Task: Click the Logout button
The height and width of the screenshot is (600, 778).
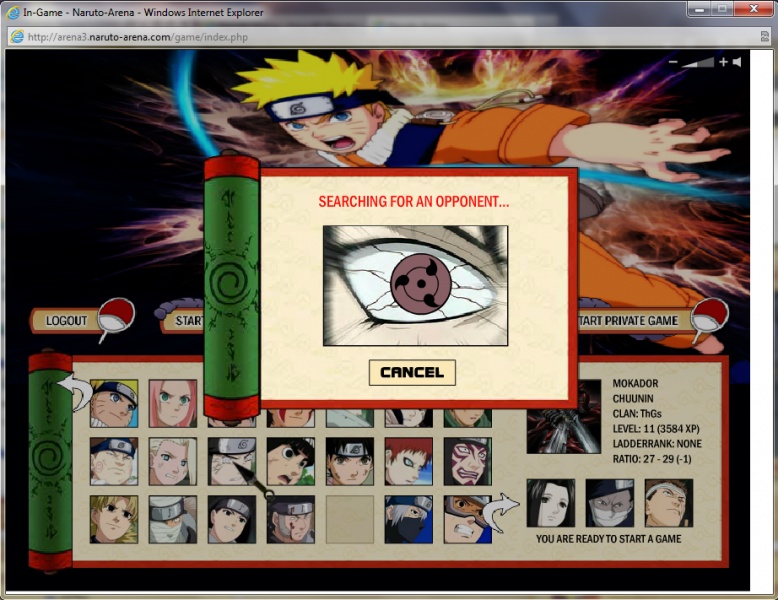Action: (68, 321)
